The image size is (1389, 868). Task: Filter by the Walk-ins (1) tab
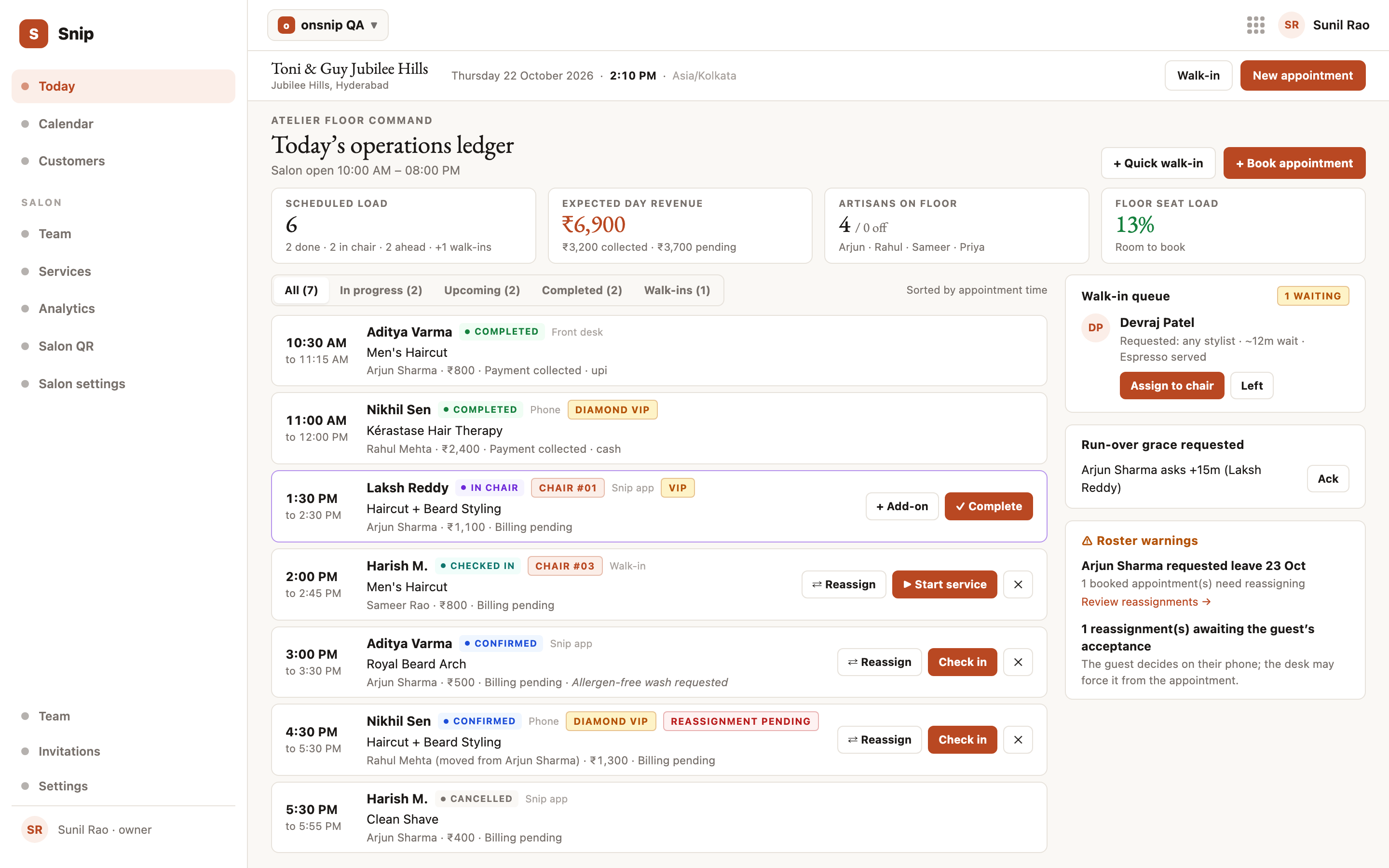pos(677,290)
